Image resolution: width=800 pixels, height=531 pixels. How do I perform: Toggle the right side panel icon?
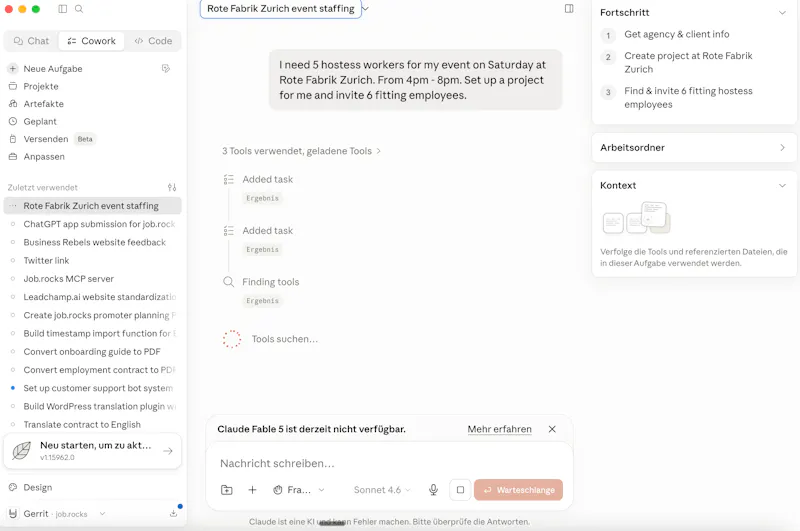pyautogui.click(x=569, y=9)
